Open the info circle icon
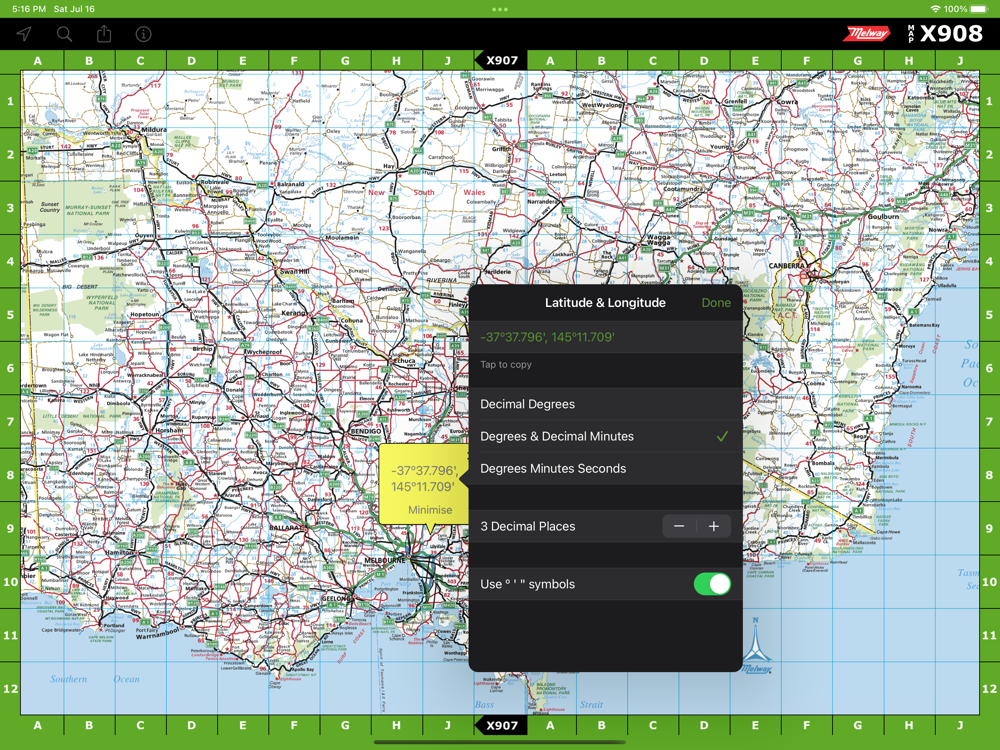This screenshot has height=750, width=1000. pos(143,34)
